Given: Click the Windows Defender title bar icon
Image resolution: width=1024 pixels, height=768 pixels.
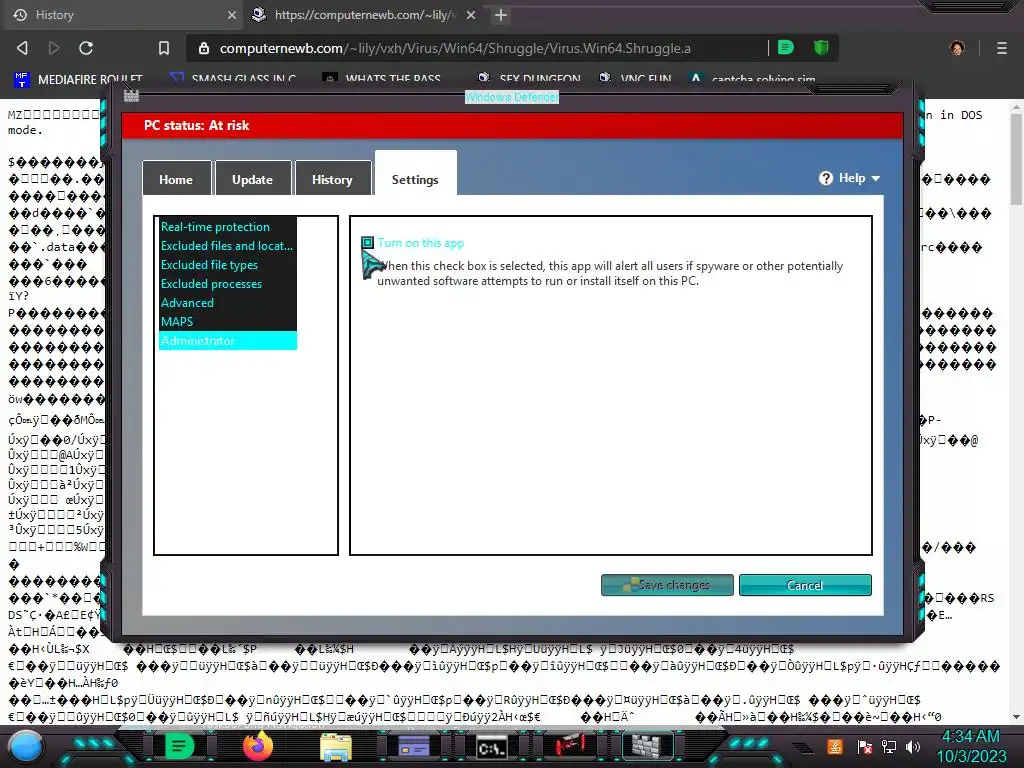Looking at the screenshot, I should 131,96.
